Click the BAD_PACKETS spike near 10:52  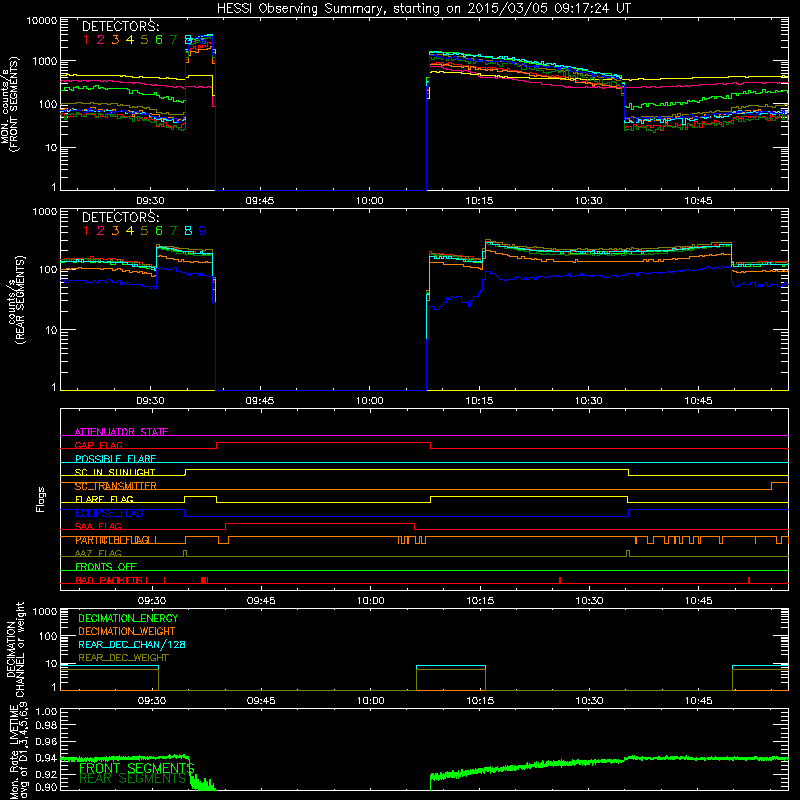[x=748, y=580]
